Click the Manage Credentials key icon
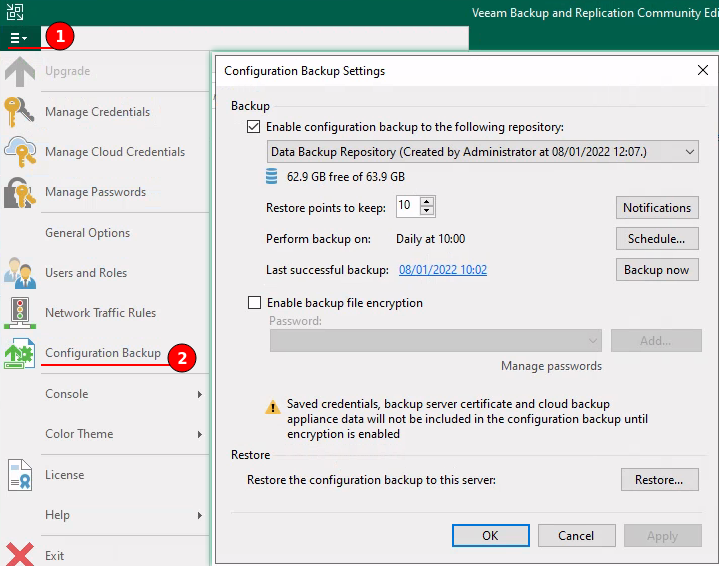 point(19,112)
